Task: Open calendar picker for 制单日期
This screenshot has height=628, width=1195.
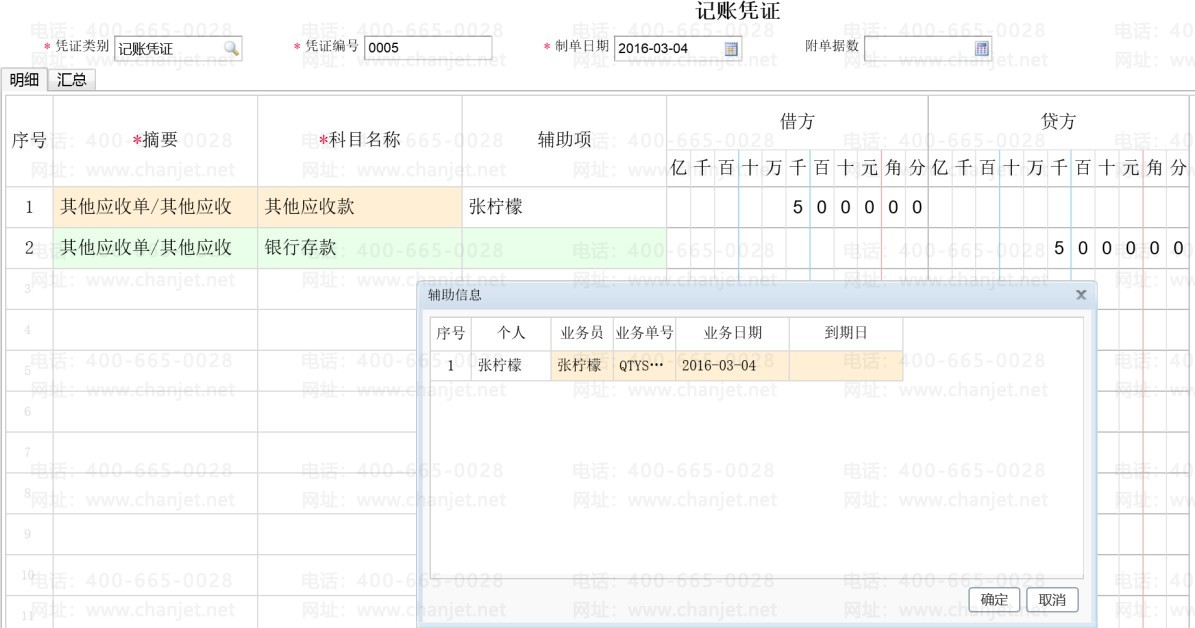Action: (731, 49)
